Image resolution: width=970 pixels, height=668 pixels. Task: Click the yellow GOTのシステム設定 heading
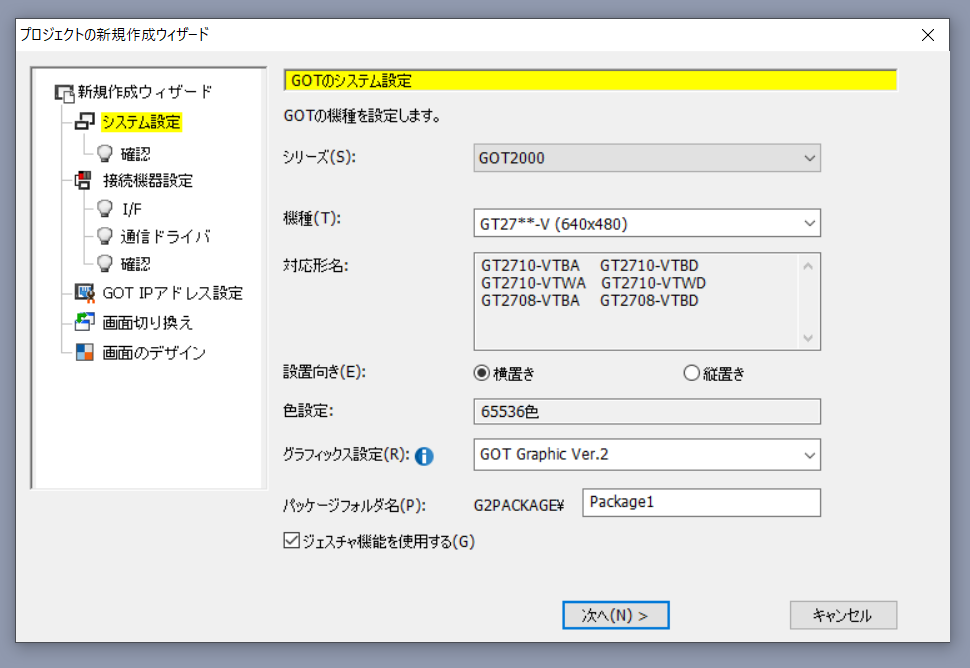(x=590, y=80)
